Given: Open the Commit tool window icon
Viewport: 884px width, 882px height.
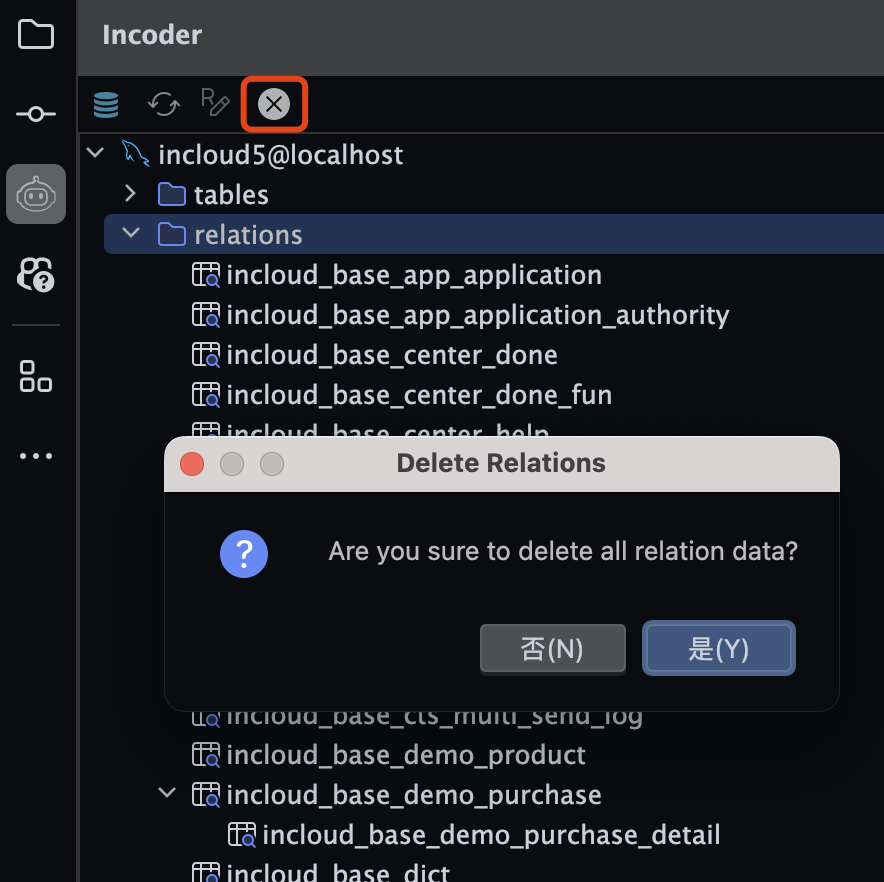Looking at the screenshot, I should [x=36, y=114].
